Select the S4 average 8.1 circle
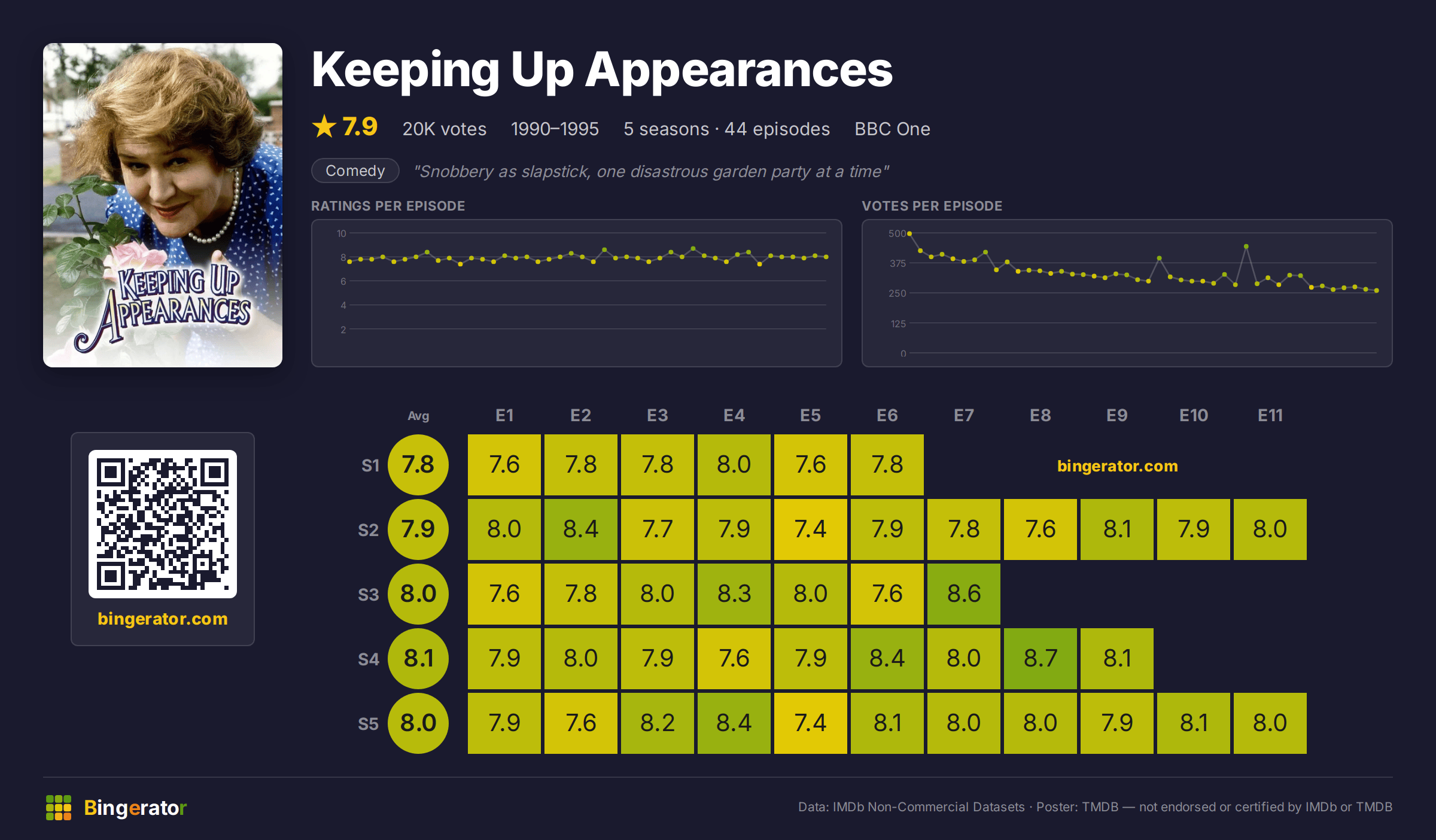 (418, 659)
